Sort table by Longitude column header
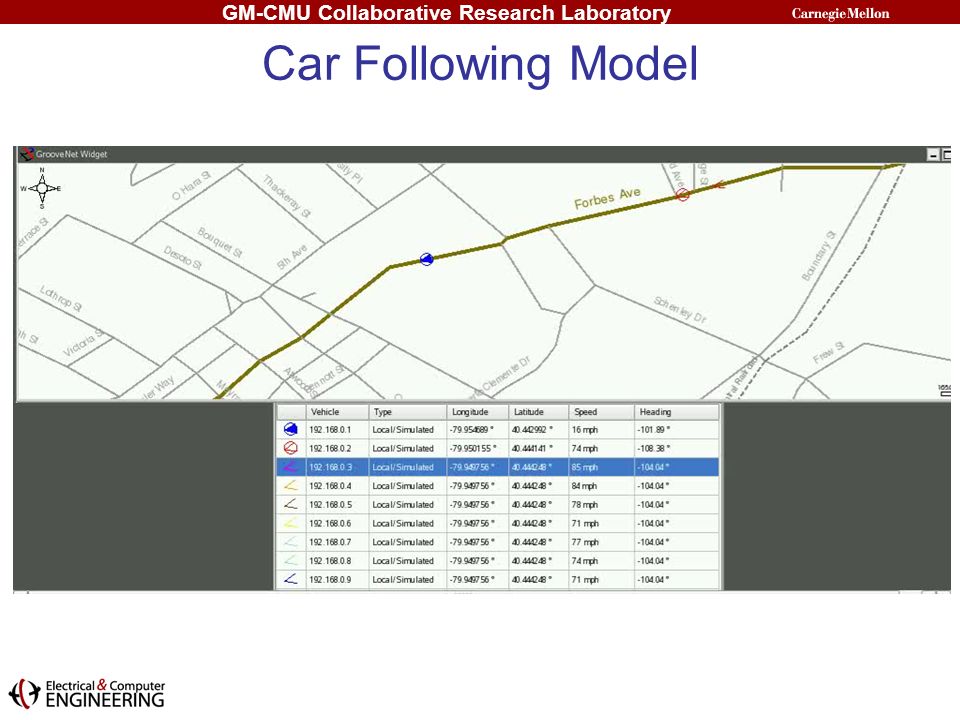 (478, 412)
